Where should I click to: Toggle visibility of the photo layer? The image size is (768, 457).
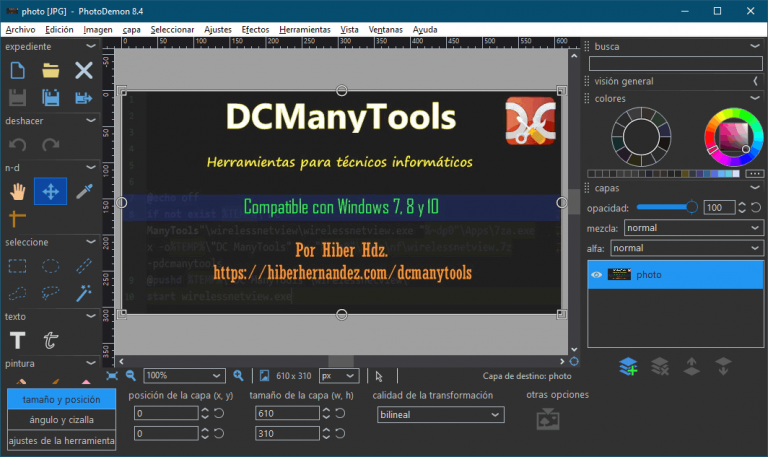(596, 275)
